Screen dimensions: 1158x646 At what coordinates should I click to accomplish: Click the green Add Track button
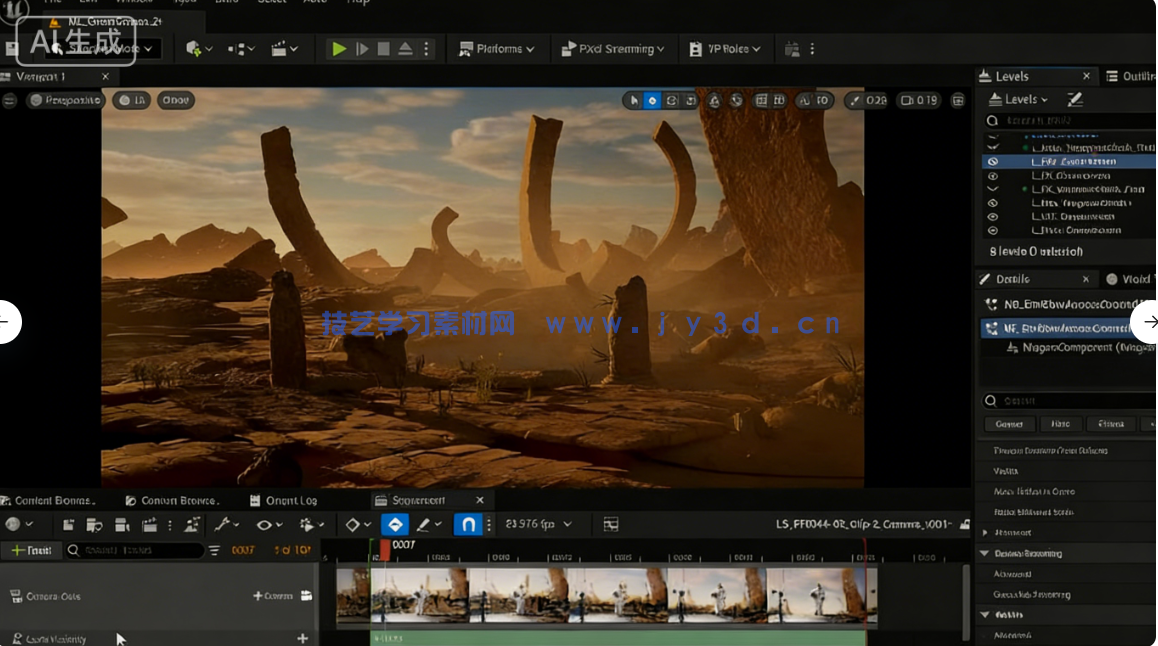pos(30,550)
